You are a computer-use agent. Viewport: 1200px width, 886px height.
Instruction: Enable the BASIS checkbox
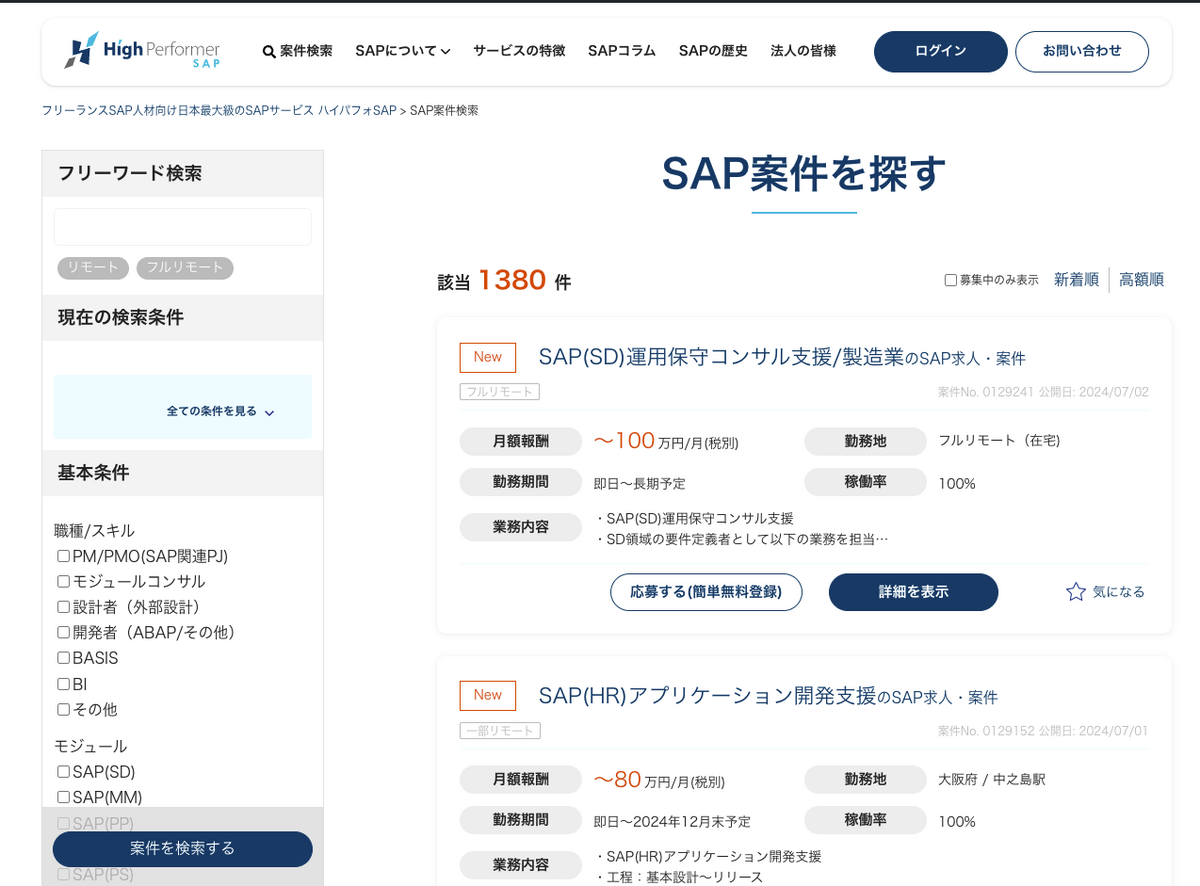[63, 658]
